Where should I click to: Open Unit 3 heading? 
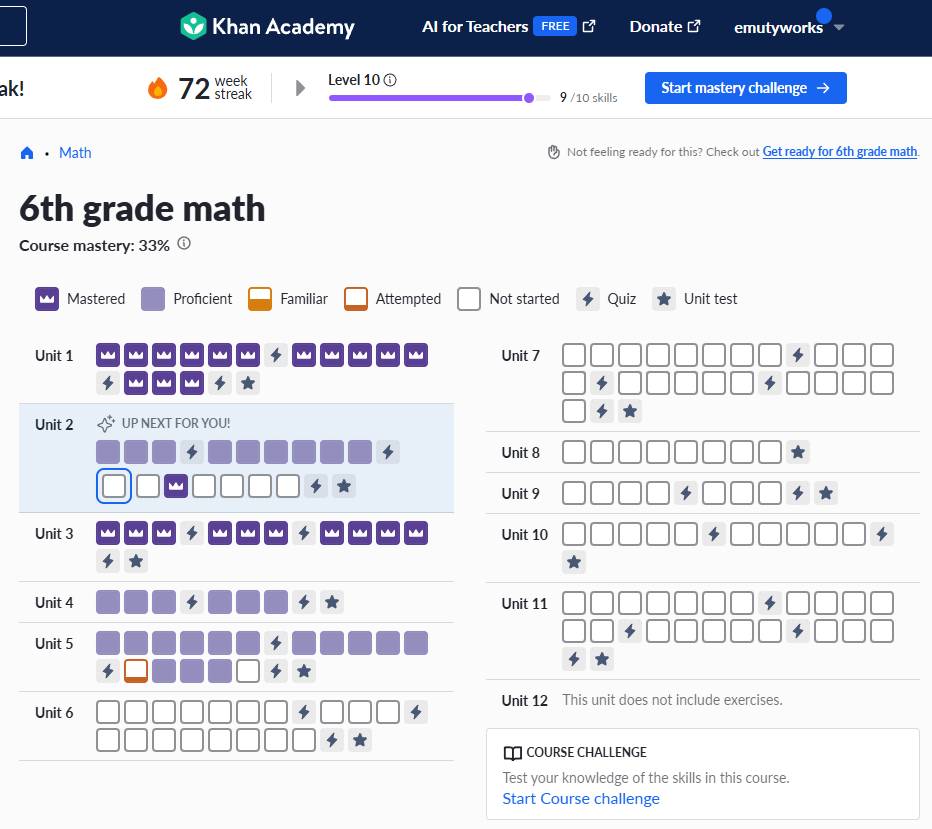(x=54, y=534)
